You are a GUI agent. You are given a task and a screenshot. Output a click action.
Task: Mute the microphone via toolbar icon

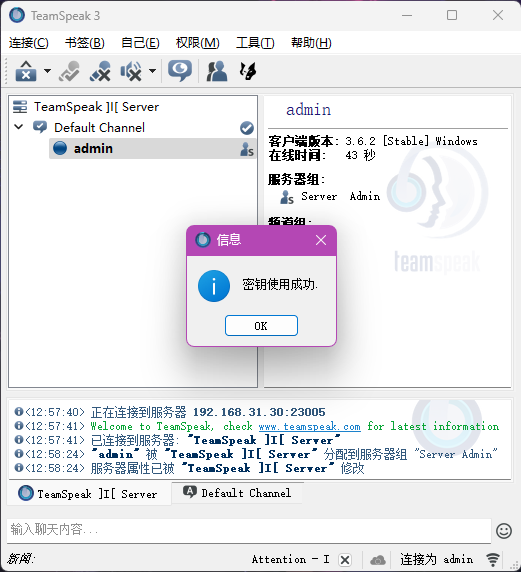[100, 71]
